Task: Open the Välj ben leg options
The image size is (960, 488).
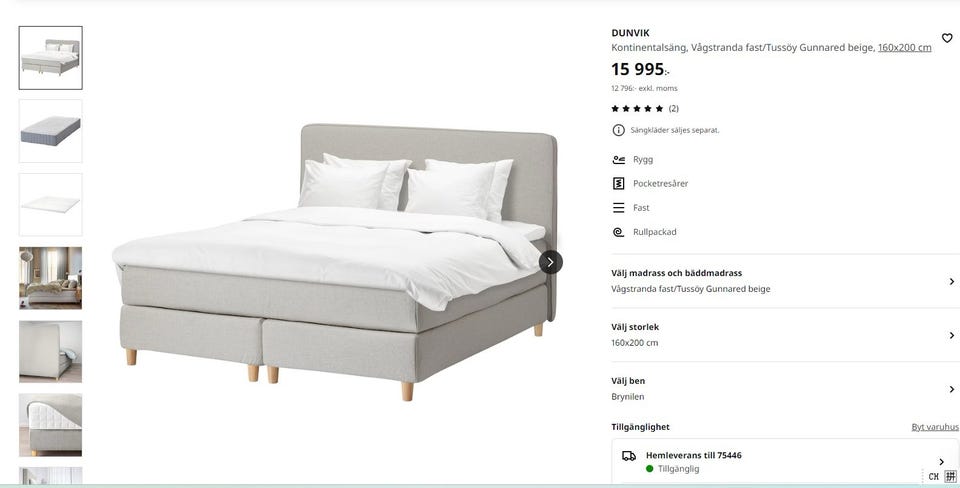Action: coord(784,389)
